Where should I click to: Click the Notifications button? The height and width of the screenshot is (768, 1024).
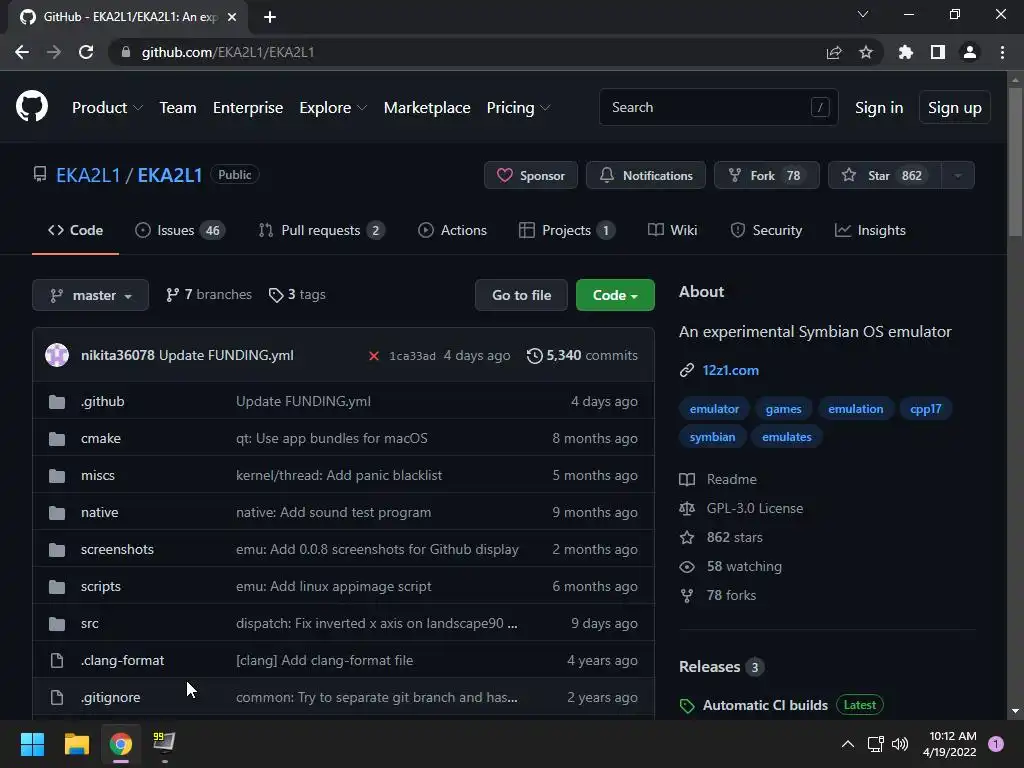click(646, 176)
